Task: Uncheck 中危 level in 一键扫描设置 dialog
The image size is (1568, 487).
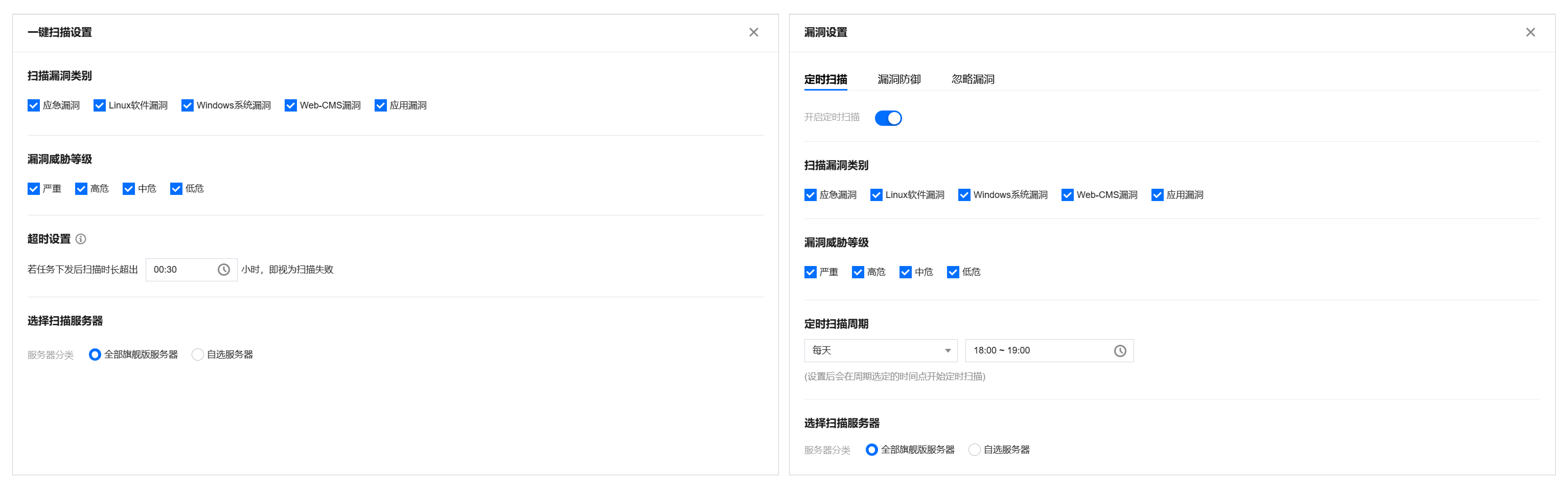Action: point(129,189)
